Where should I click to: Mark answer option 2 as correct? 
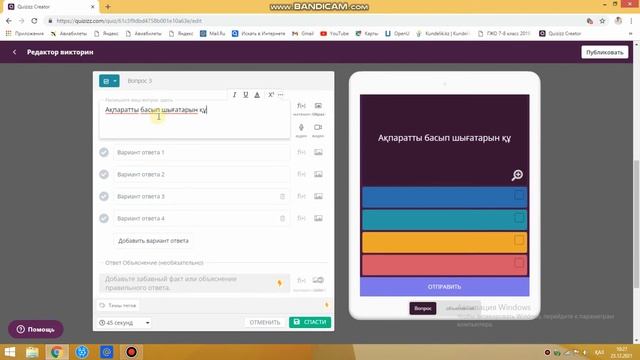coord(104,174)
